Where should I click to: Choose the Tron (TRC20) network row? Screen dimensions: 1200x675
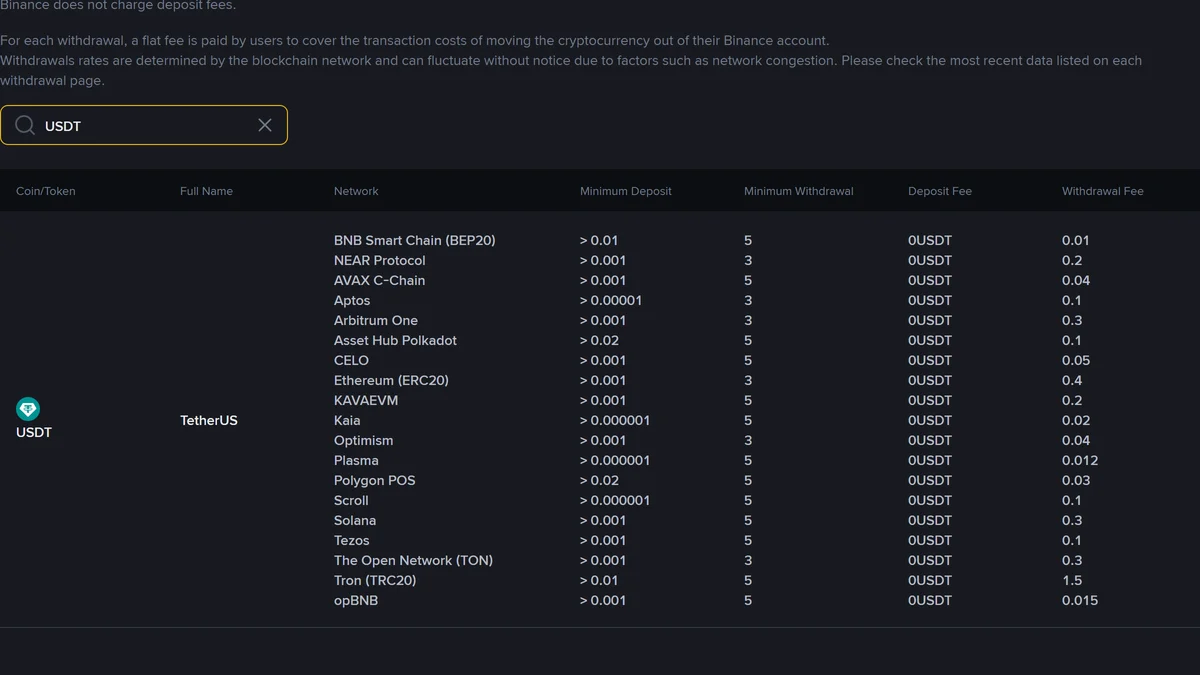[375, 580]
